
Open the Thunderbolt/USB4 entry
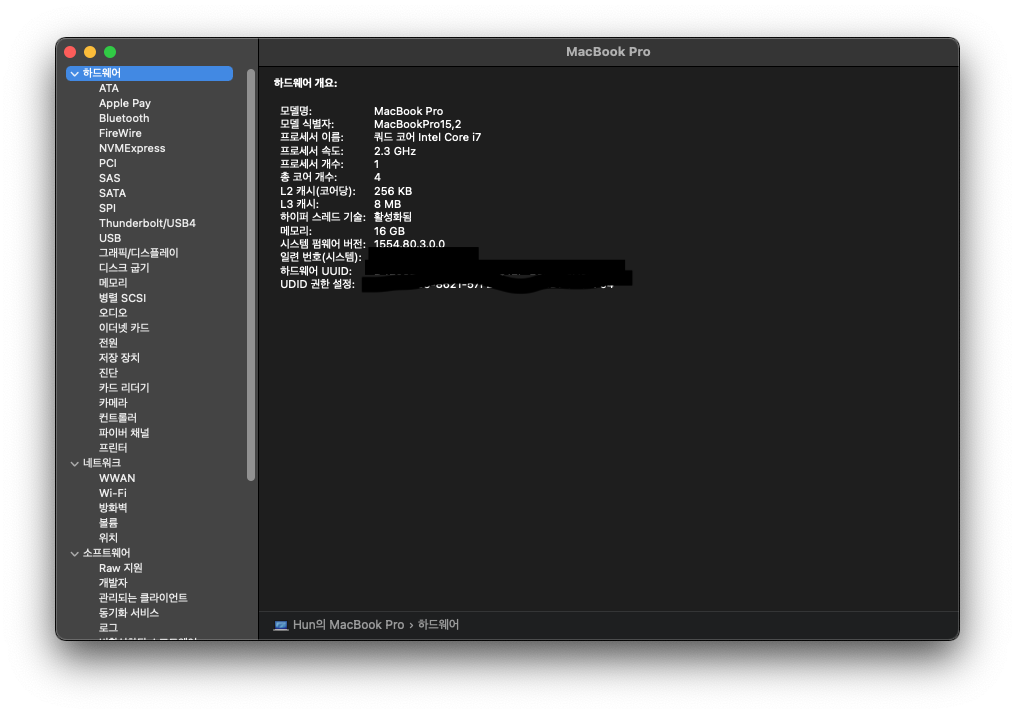(x=147, y=223)
